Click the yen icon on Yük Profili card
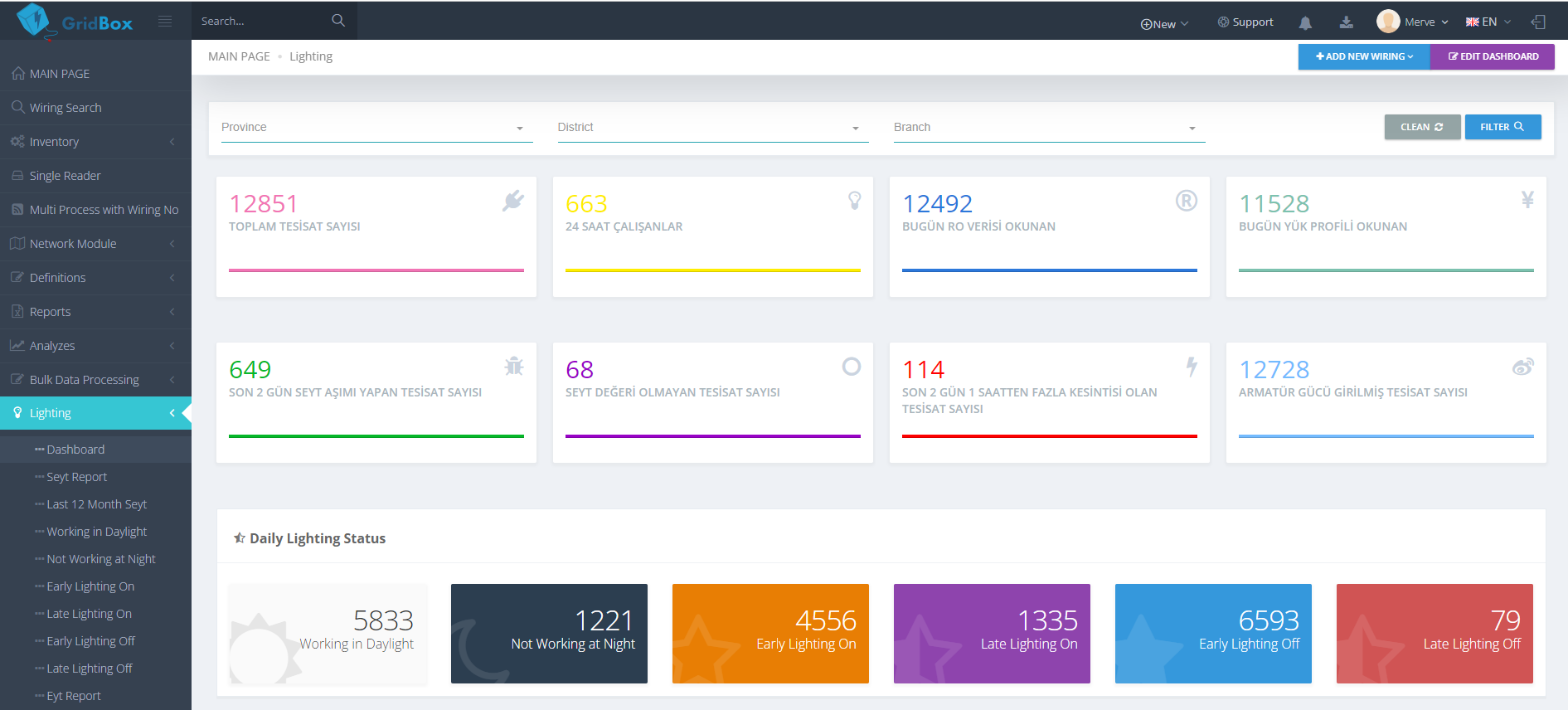This screenshot has height=710, width=1568. click(x=1527, y=200)
